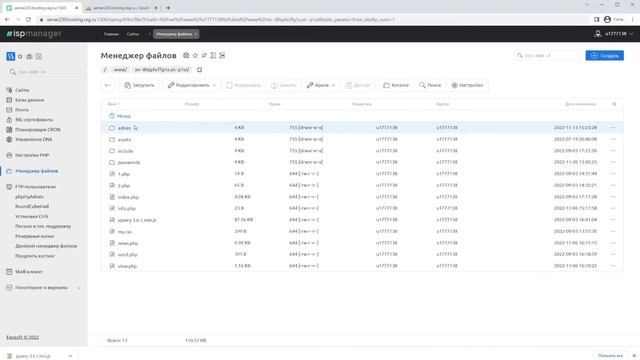Image resolution: width=640 pixels, height=360 pixels.
Task: Go to root '/' breadcrumb
Action: [x=105, y=70]
